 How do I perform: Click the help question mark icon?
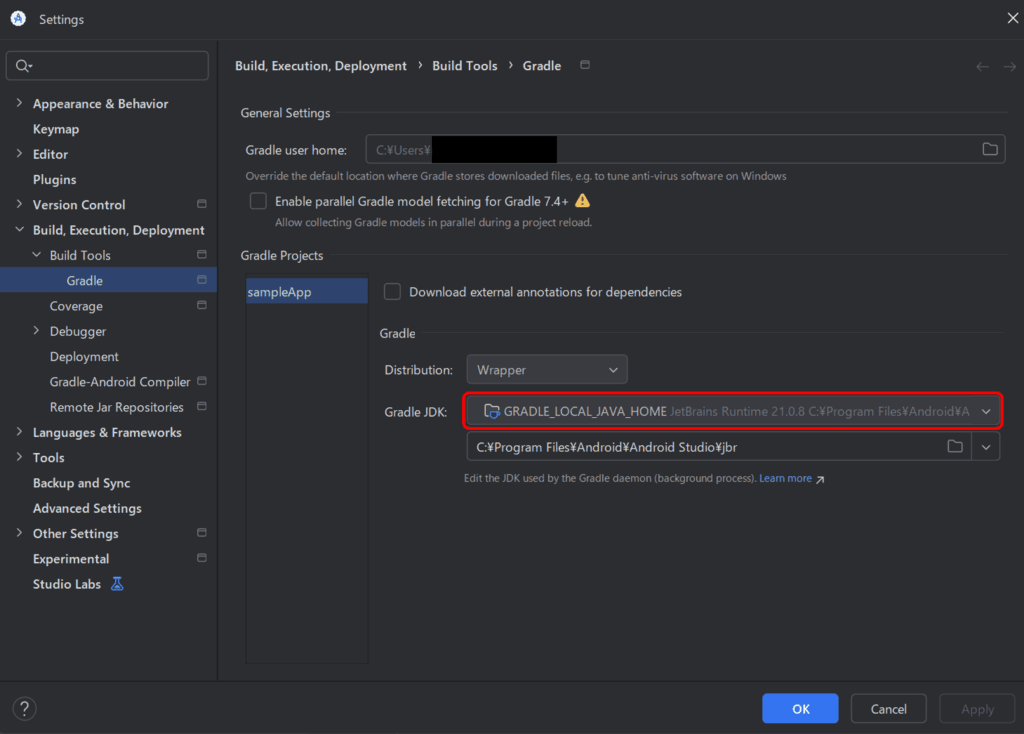click(x=24, y=709)
